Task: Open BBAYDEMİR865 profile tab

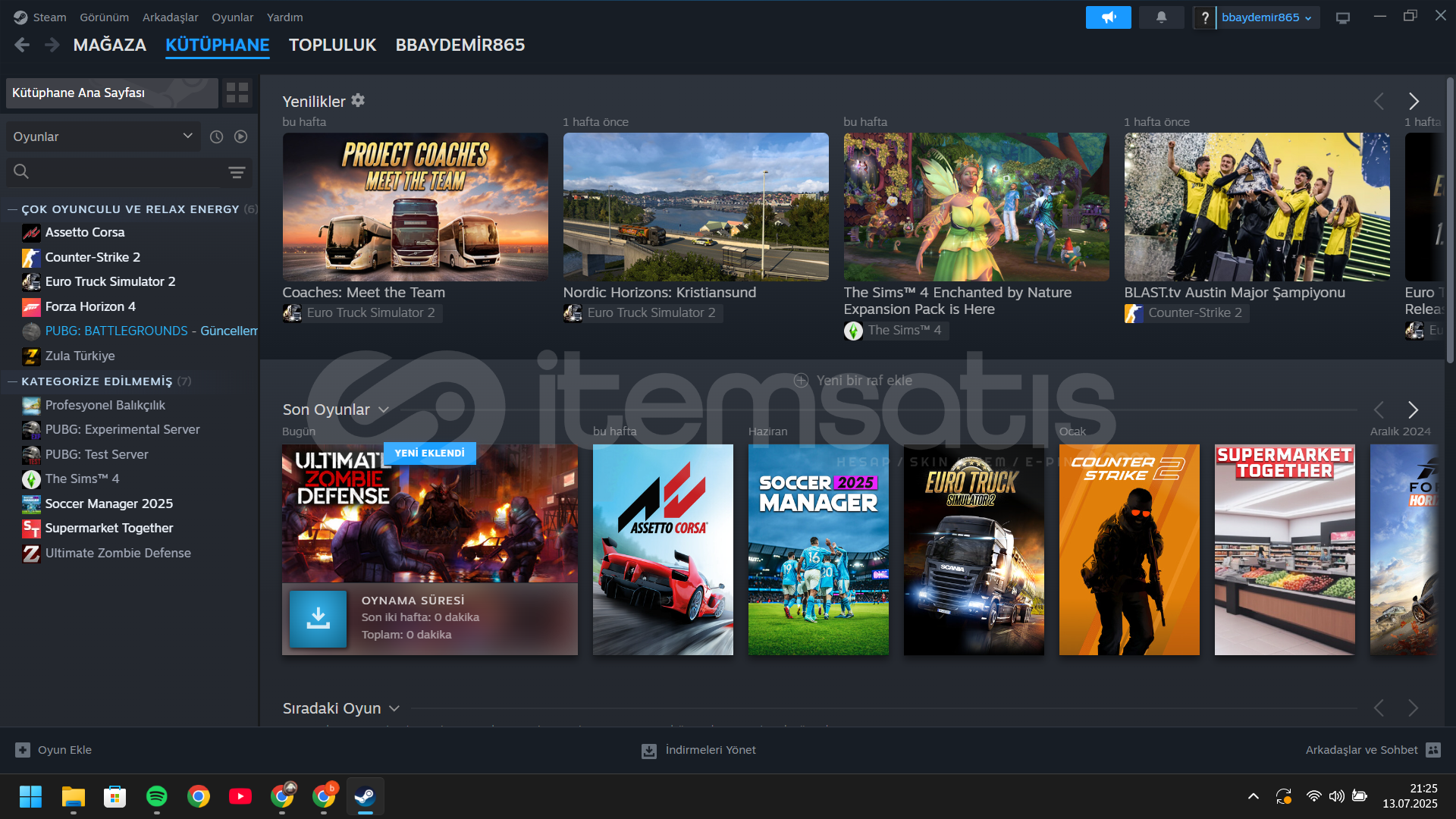Action: [x=460, y=45]
